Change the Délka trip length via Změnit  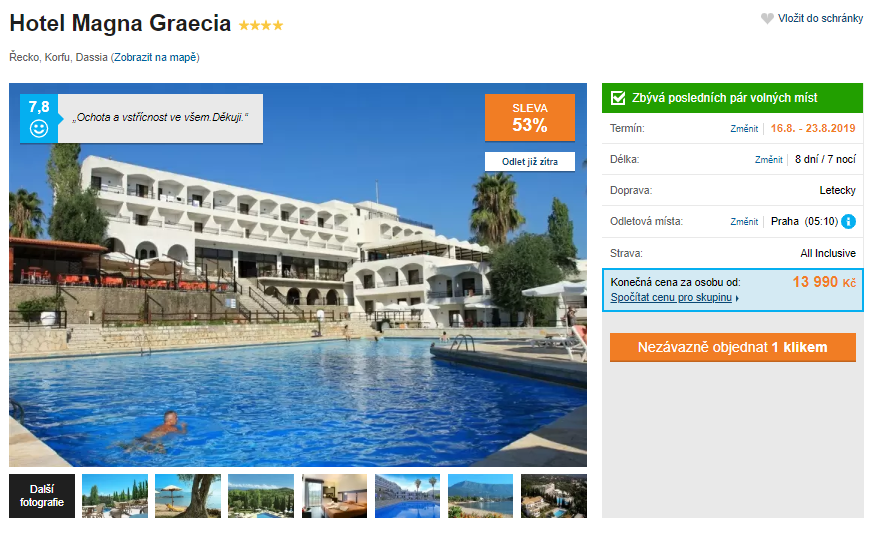click(768, 160)
